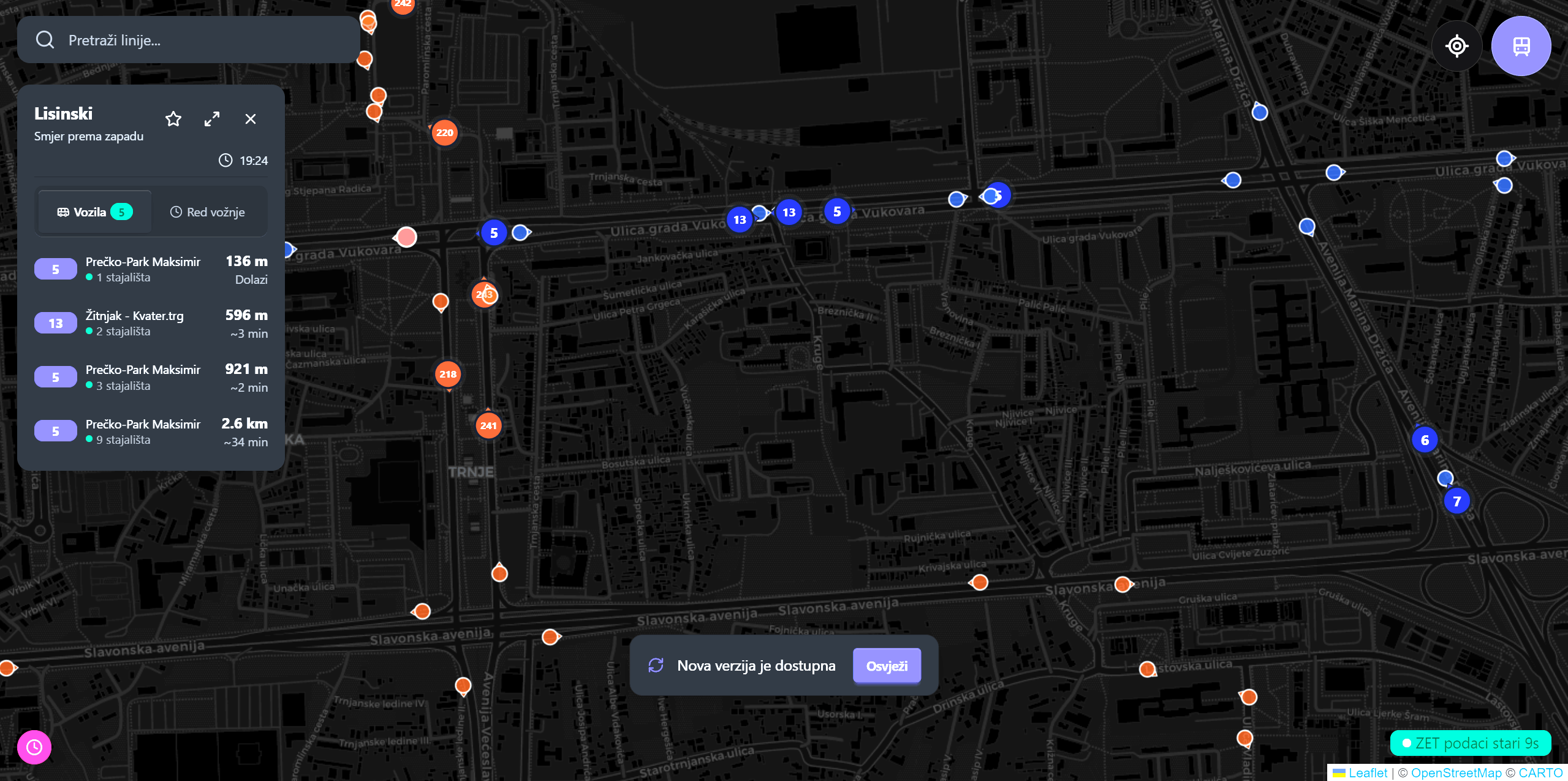Screen dimensions: 1568x781
Task: Toggle the purple tram mode button
Action: coord(1521,46)
